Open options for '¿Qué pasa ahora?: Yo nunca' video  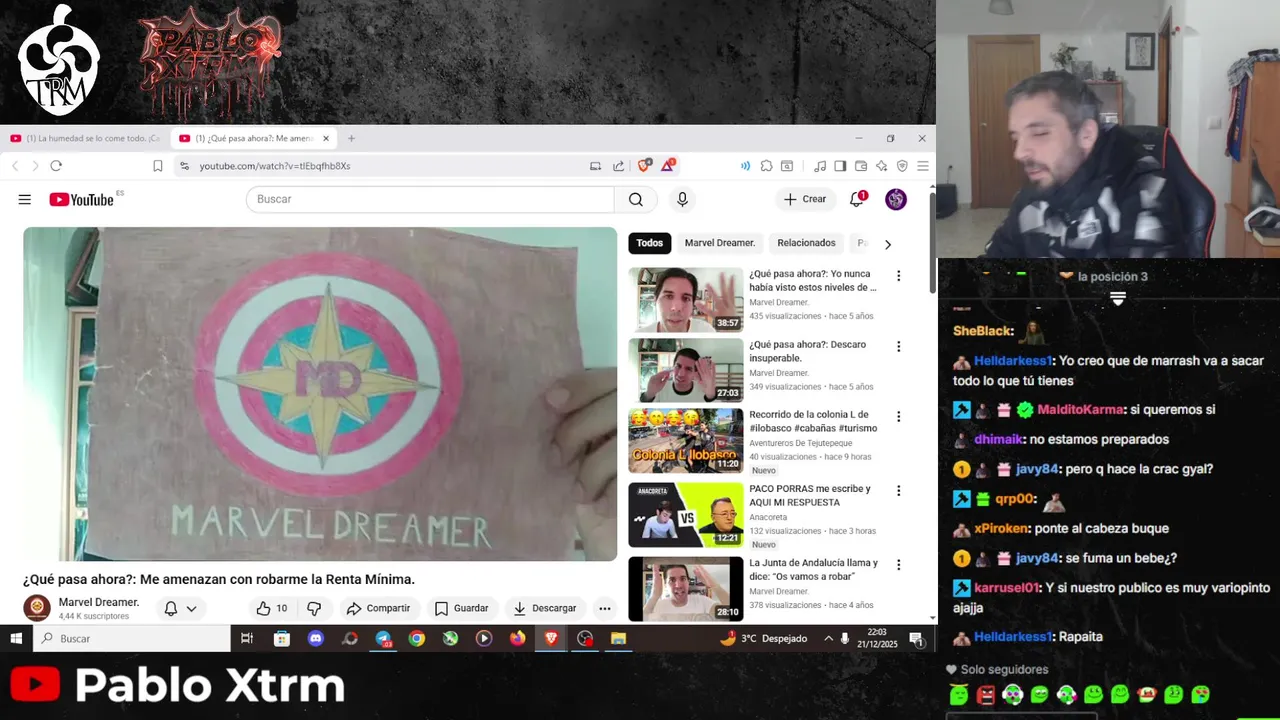(x=898, y=276)
